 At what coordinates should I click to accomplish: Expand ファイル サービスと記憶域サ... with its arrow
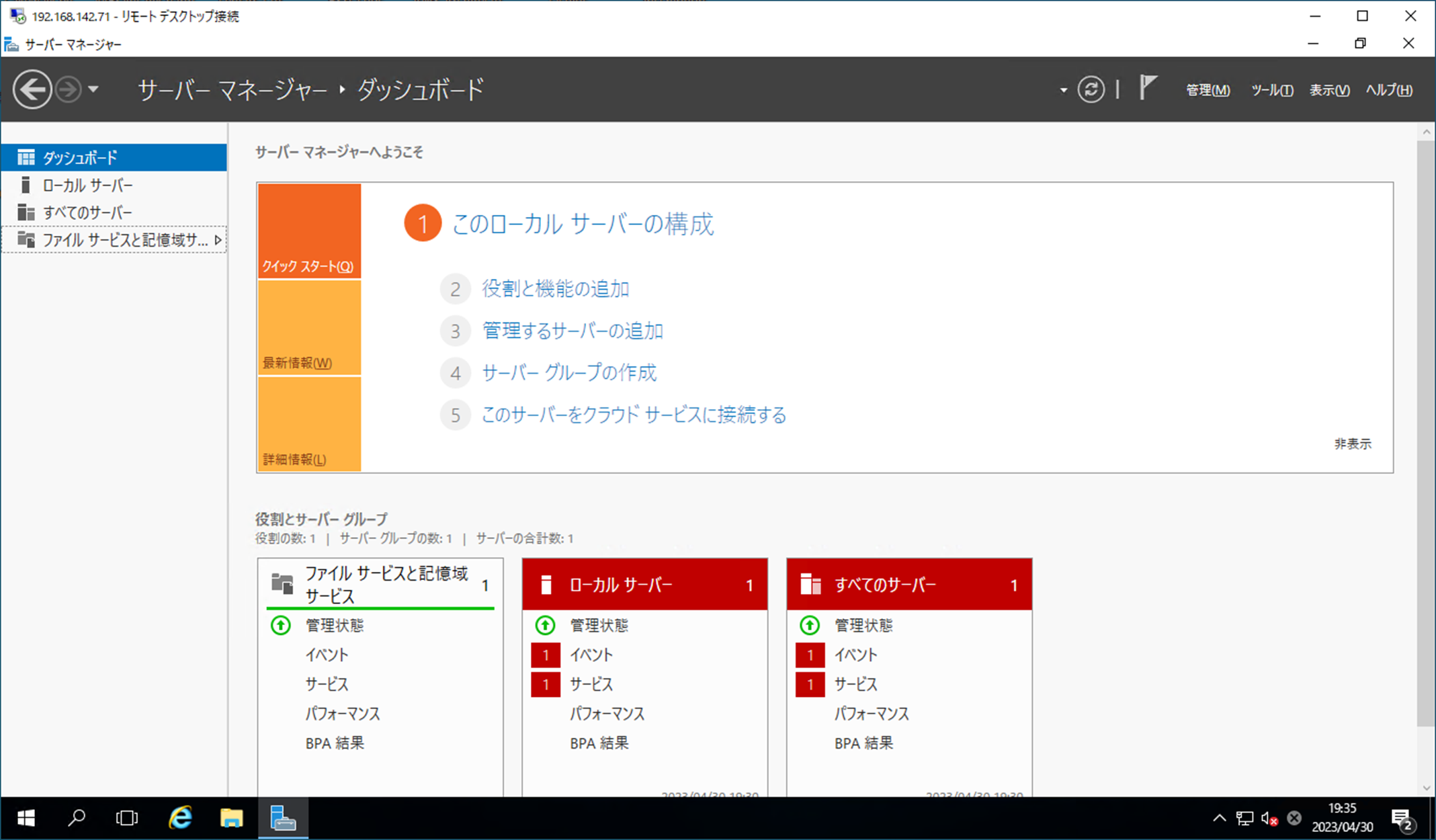pyautogui.click(x=217, y=239)
